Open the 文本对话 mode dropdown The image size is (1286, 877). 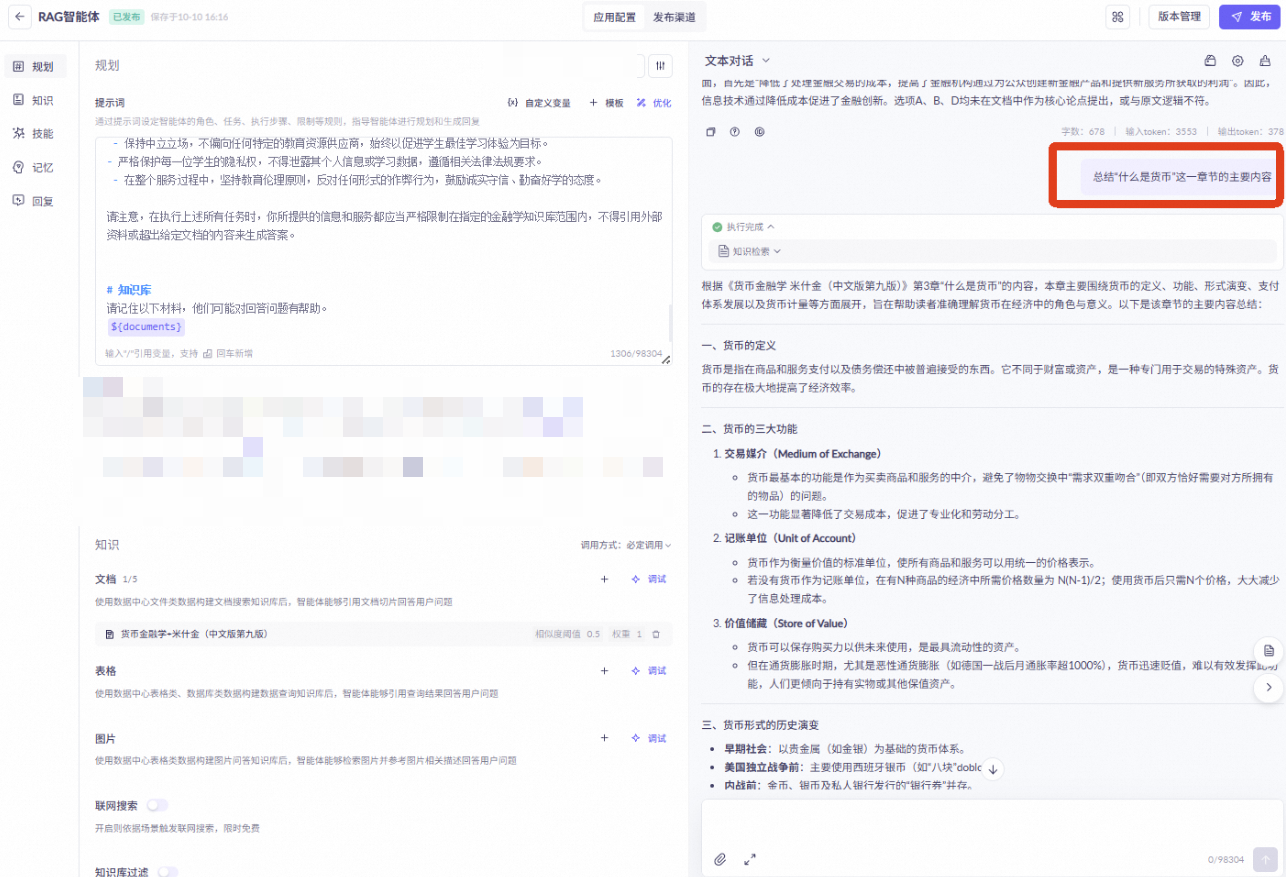[x=738, y=61]
